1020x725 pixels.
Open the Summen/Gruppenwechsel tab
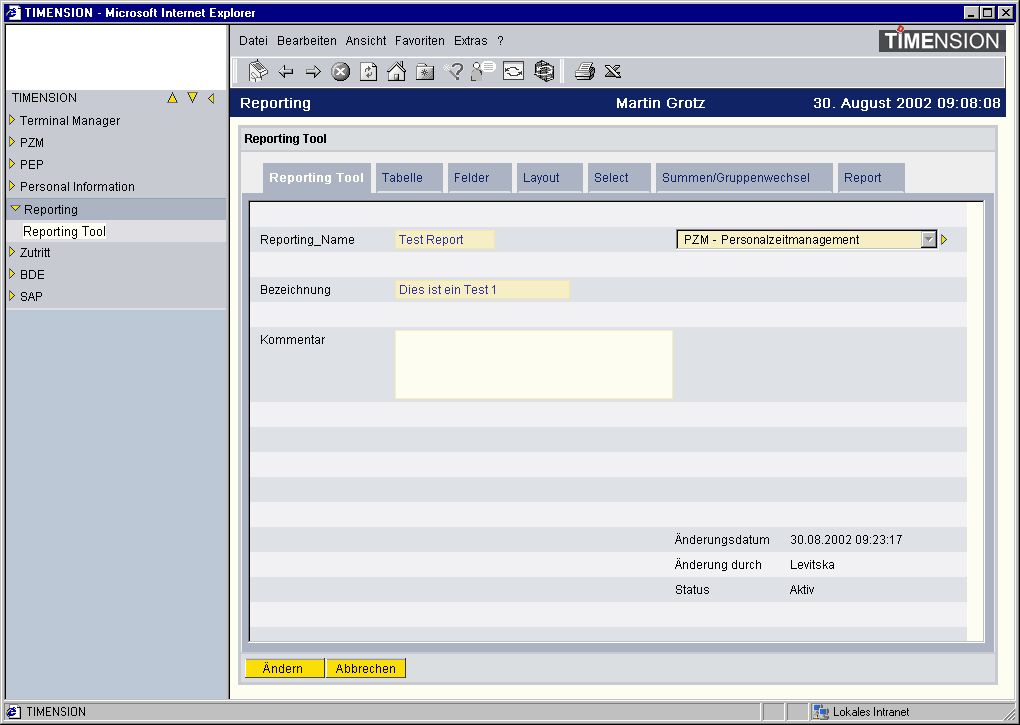pyautogui.click(x=736, y=178)
